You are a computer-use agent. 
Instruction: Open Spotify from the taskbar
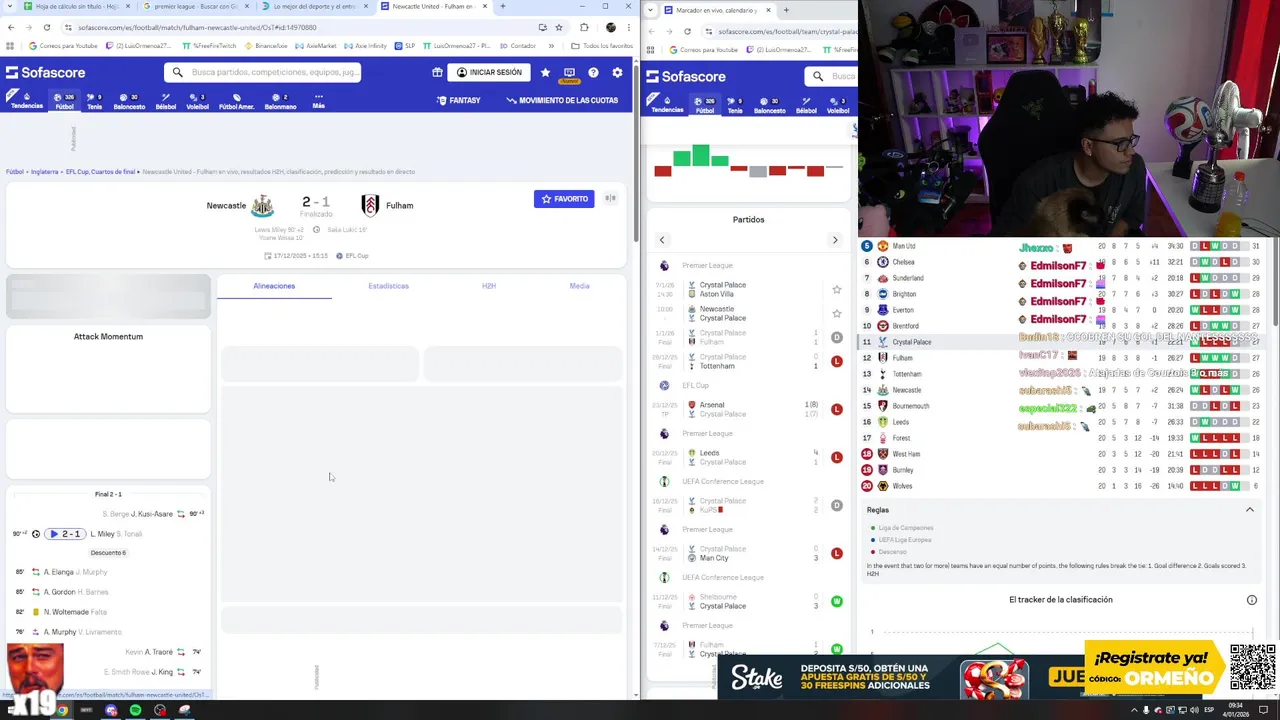tap(136, 710)
